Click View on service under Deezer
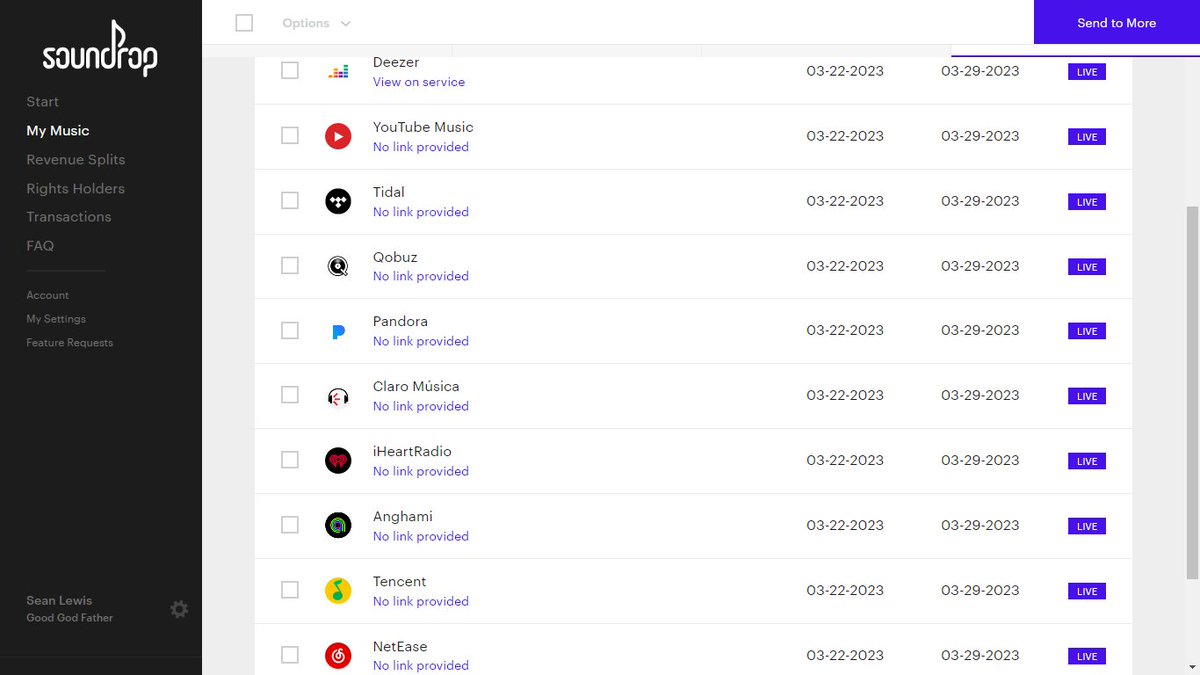1200x675 pixels. [419, 82]
